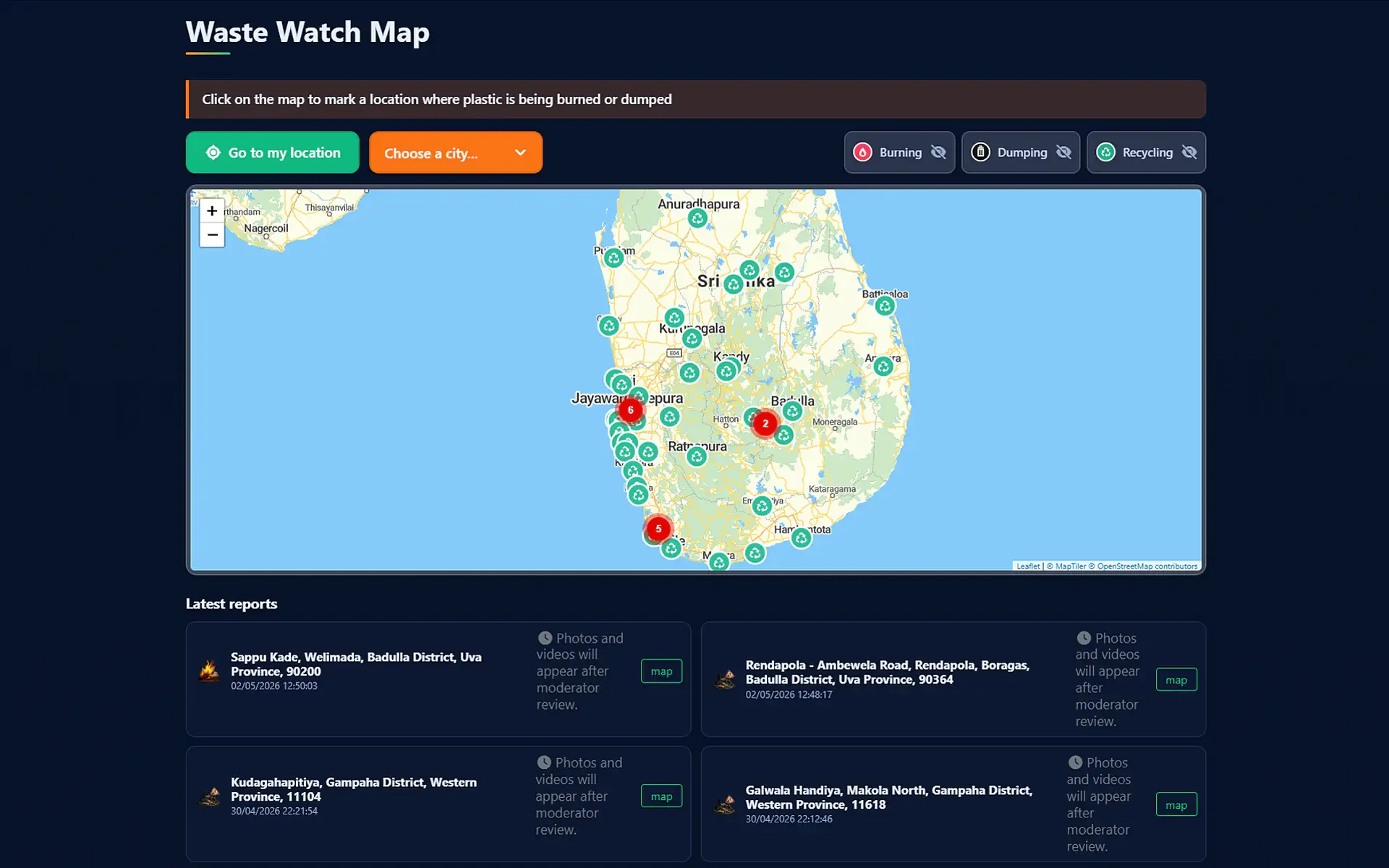This screenshot has width=1389, height=868.
Task: Click the Rendapola - Ambewela Road report title
Action: point(888,672)
